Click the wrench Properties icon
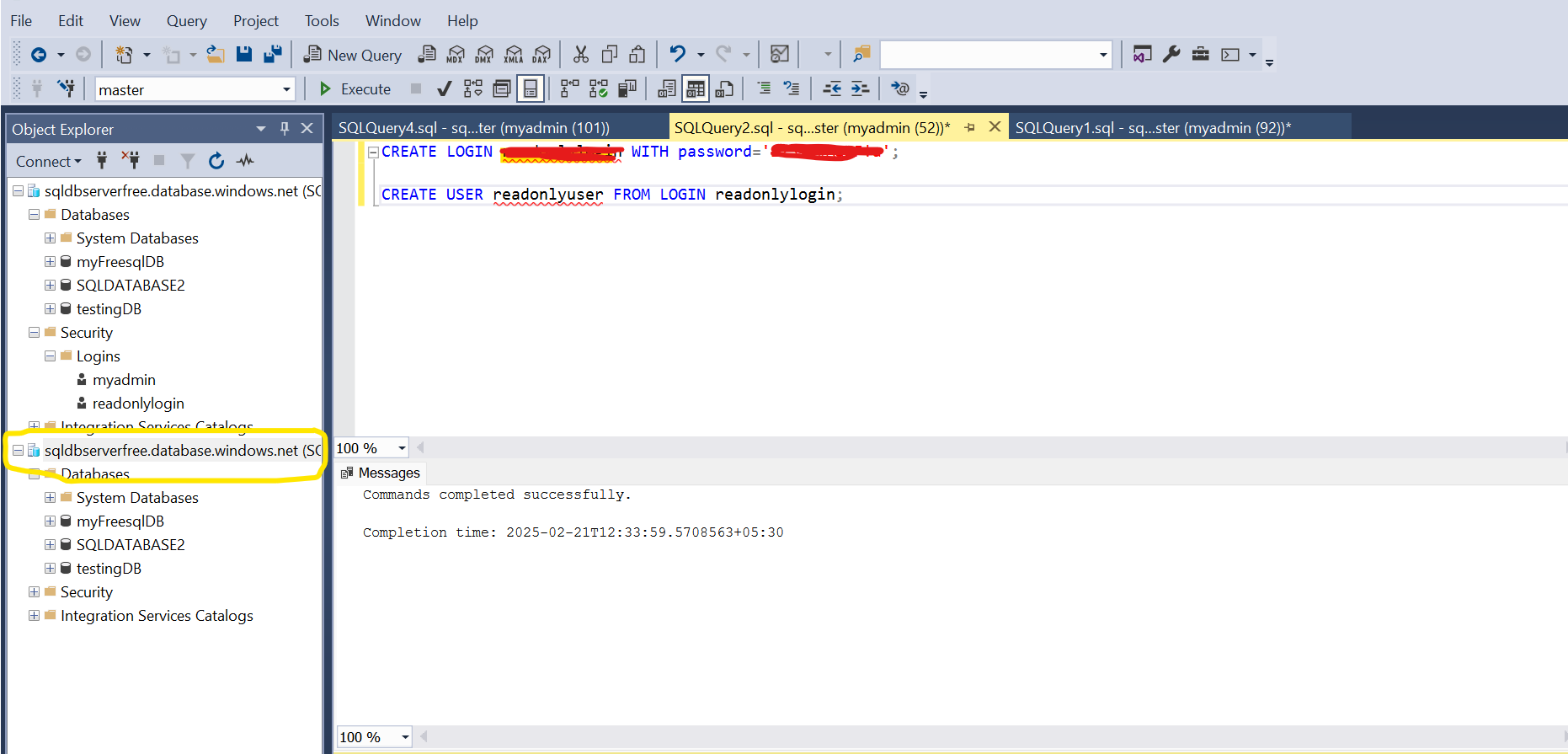Screen dimensions: 1568x754 pyautogui.click(x=1171, y=55)
